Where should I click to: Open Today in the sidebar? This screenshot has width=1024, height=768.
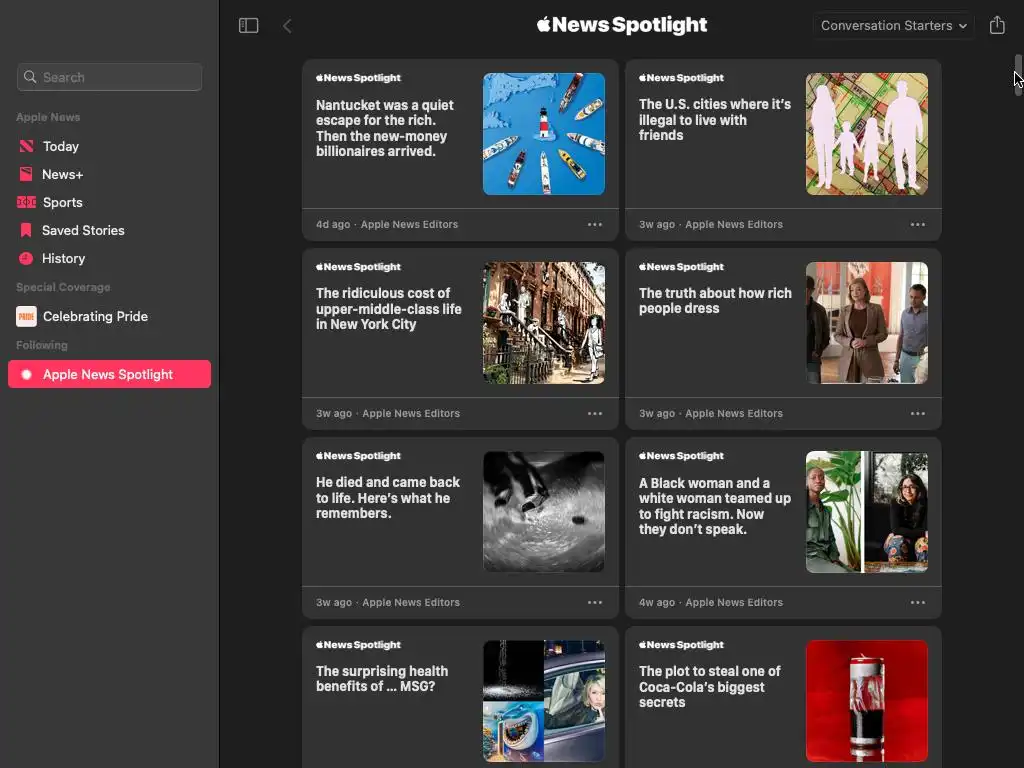pyautogui.click(x=110, y=146)
